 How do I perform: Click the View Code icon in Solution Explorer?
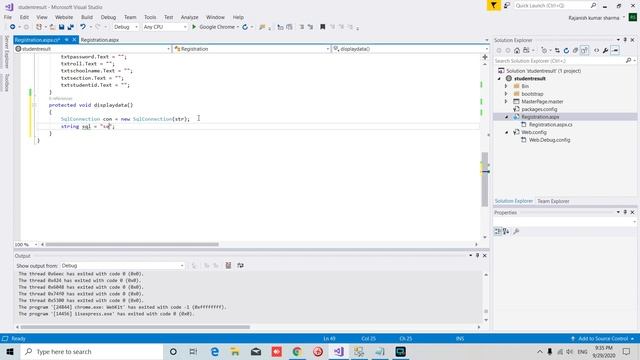pyautogui.click(x=596, y=50)
